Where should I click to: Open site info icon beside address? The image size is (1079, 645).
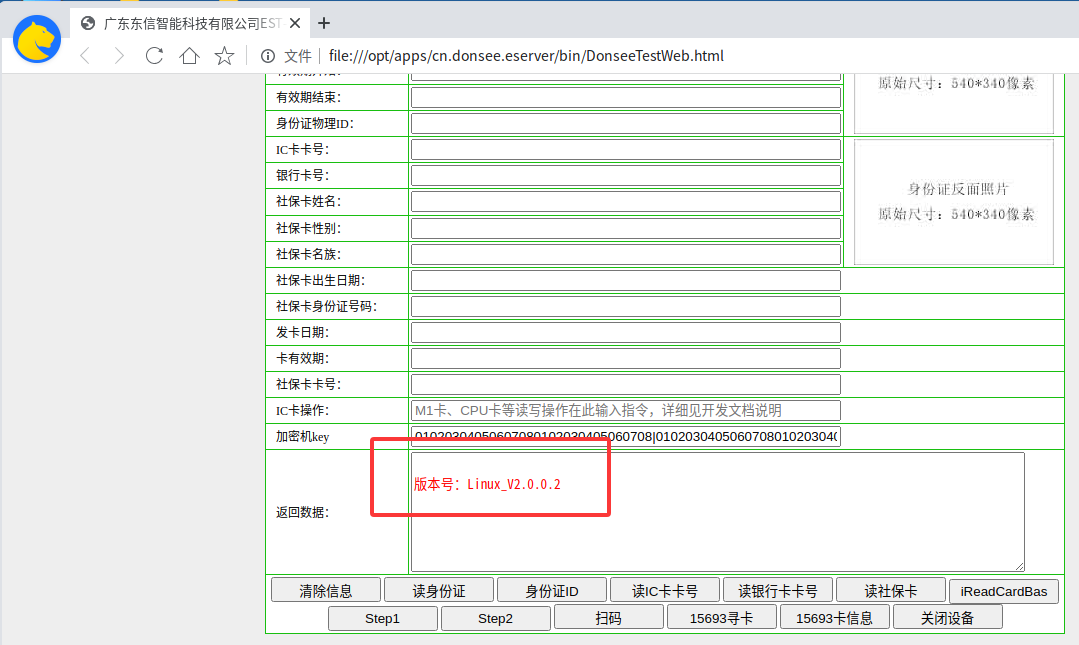[x=268, y=56]
